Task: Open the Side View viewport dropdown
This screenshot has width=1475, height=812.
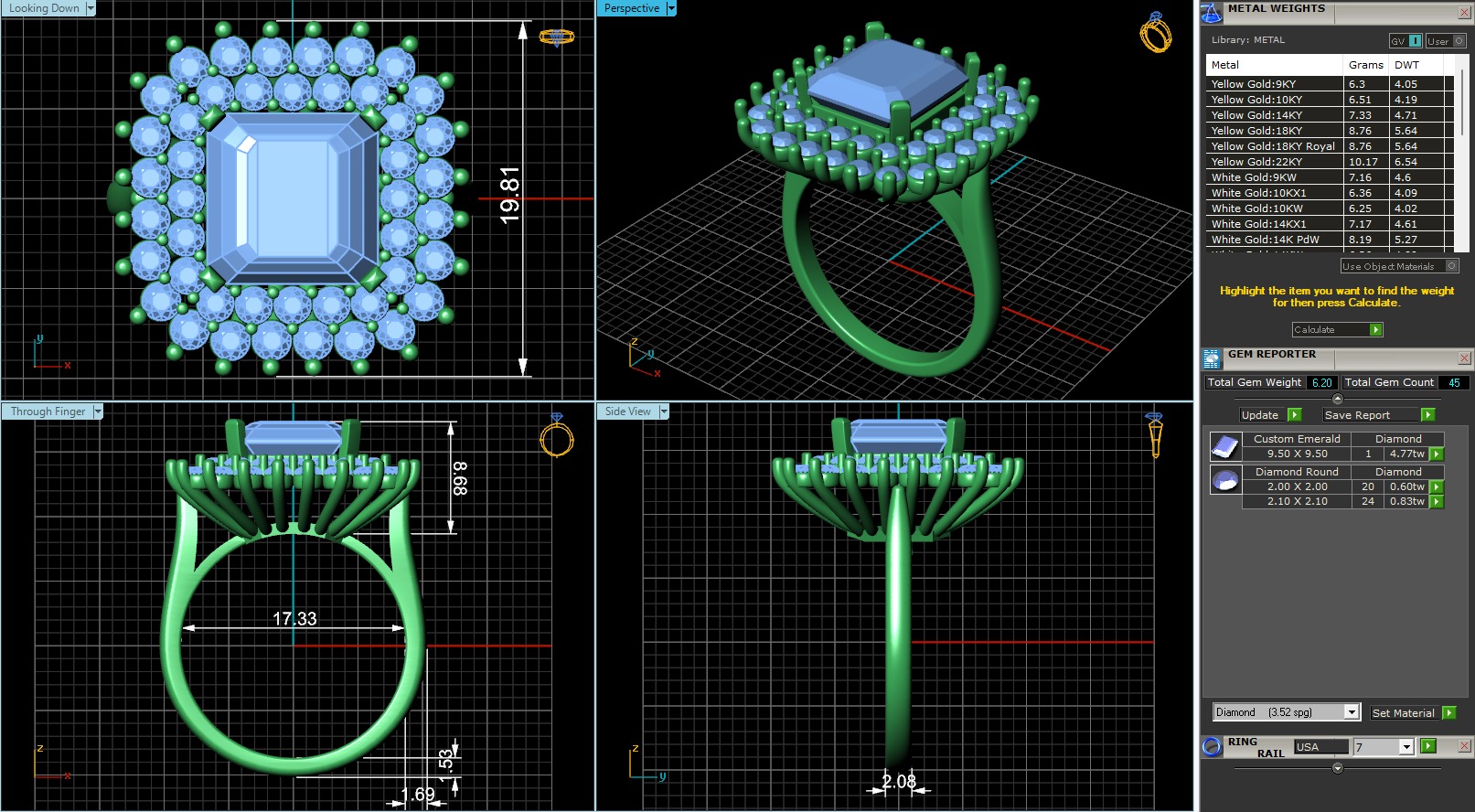Action: click(664, 411)
